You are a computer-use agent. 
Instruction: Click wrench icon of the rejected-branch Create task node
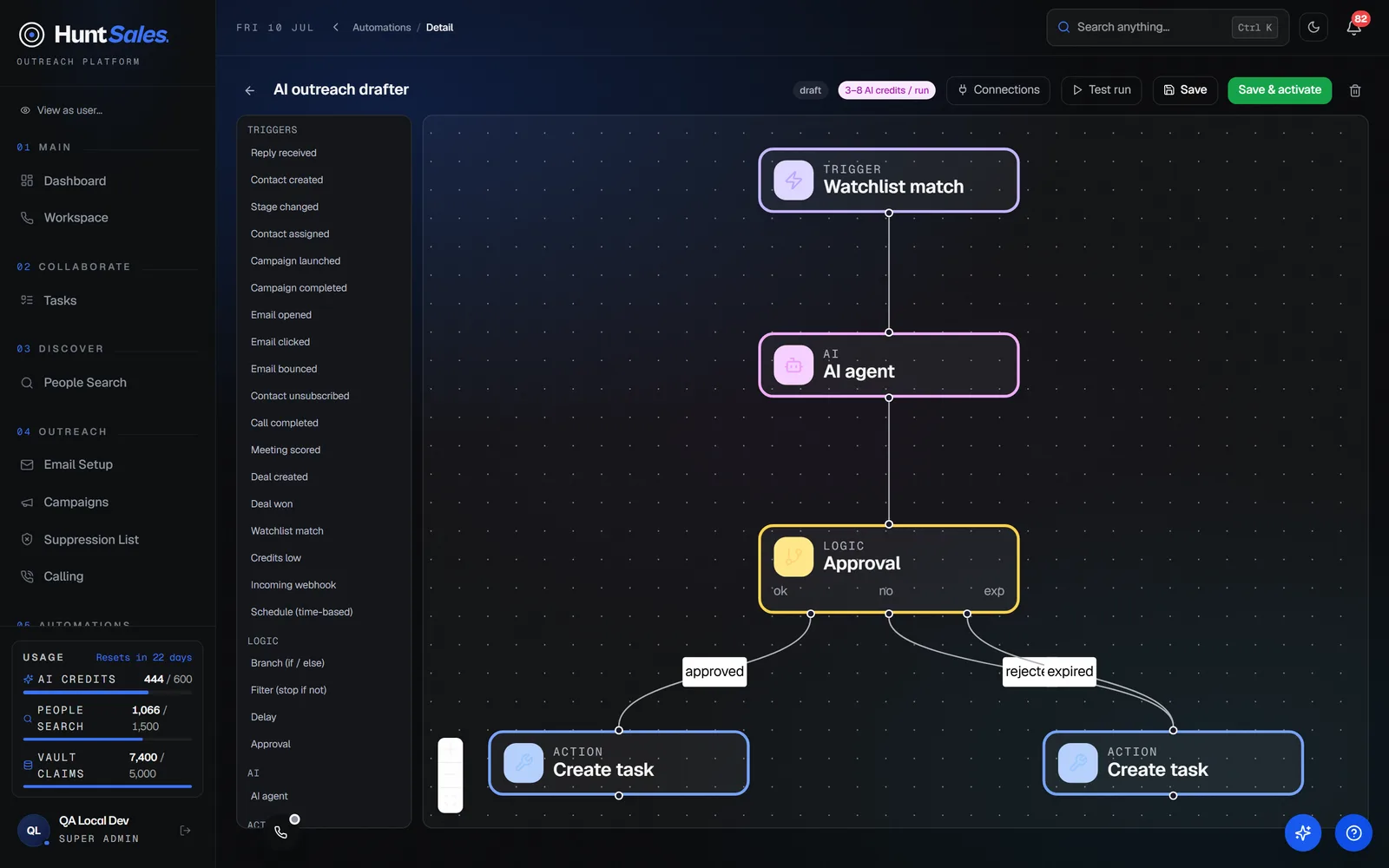coord(1077,763)
